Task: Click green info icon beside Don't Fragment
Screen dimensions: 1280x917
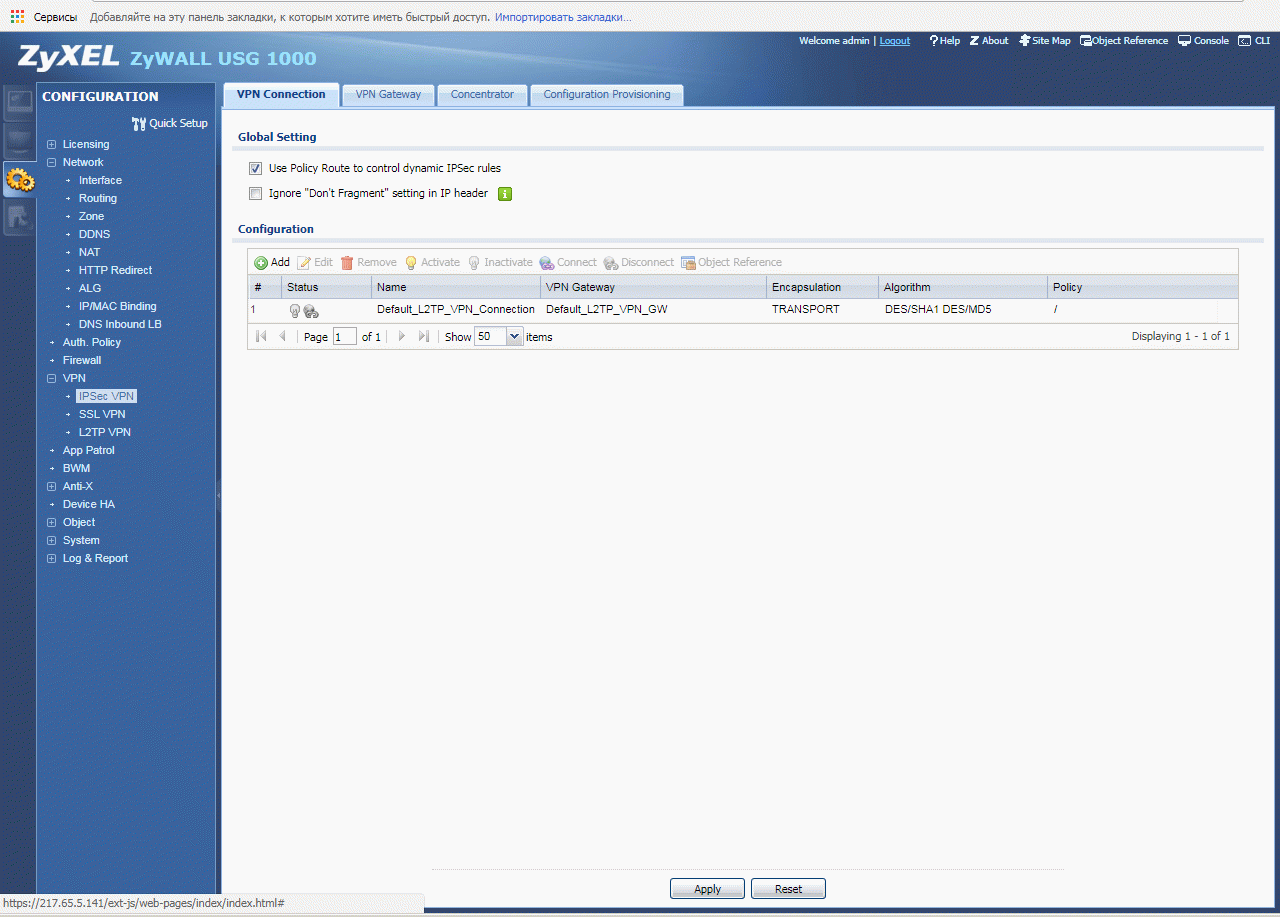Action: point(505,193)
